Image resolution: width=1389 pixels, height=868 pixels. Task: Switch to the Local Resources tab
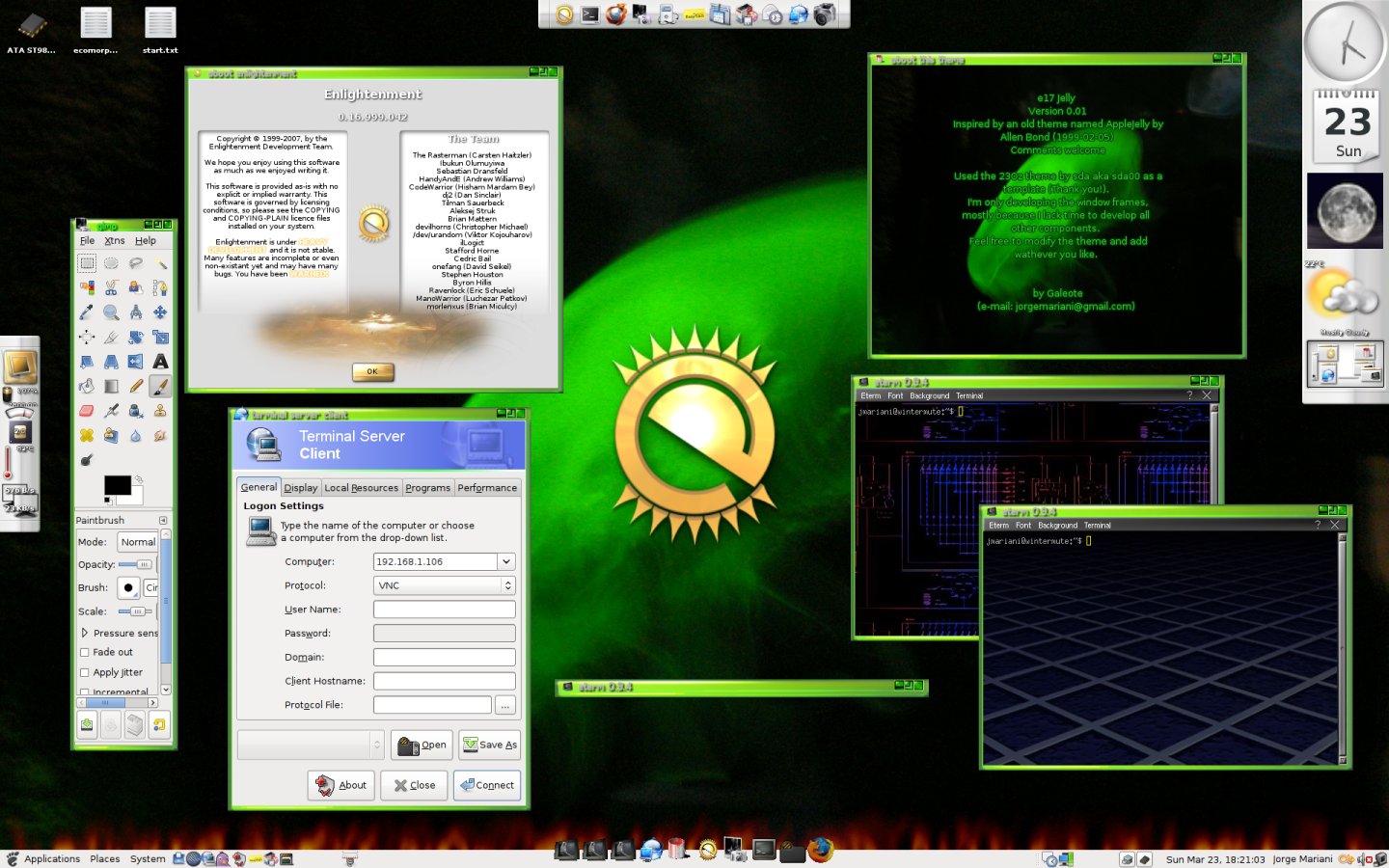(362, 488)
